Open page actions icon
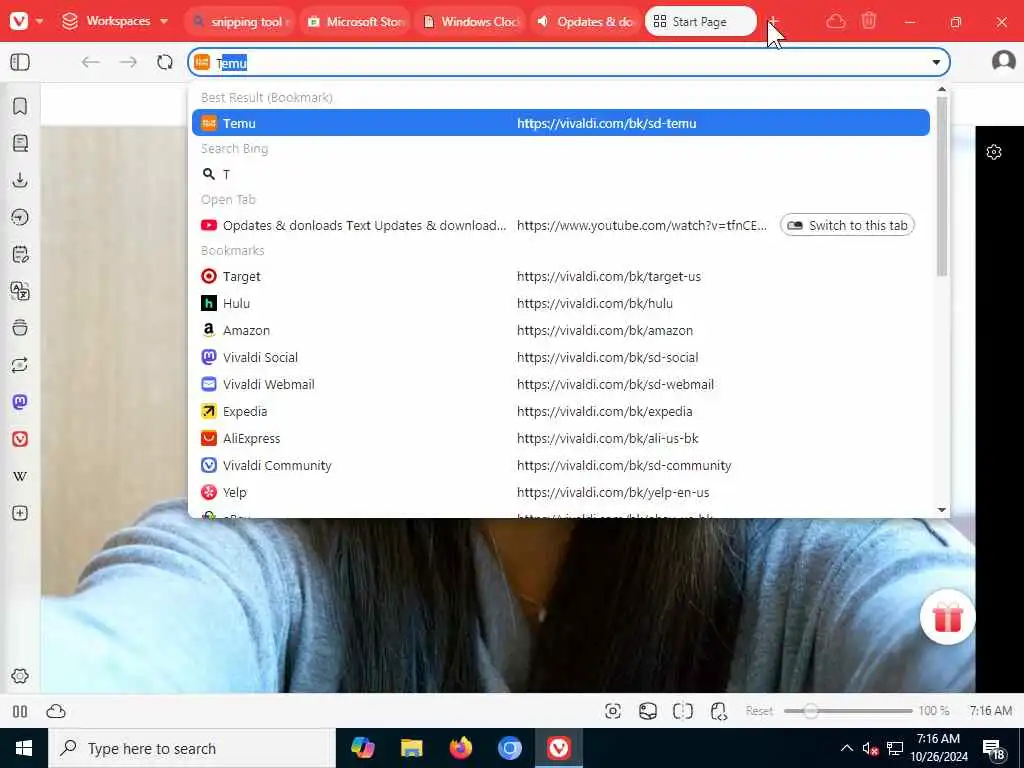Viewport: 1024px width, 768px height. pos(718,711)
